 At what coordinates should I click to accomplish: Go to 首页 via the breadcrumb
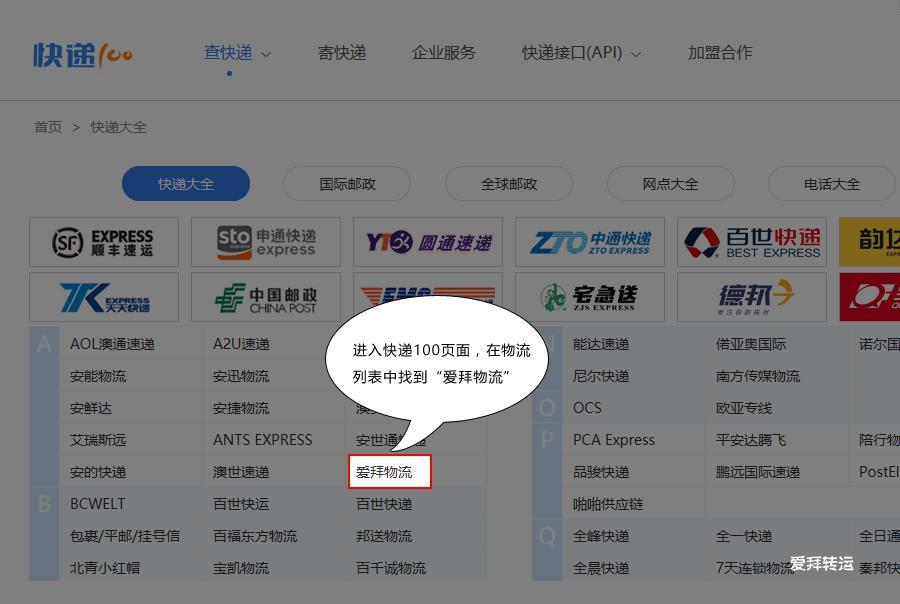pyautogui.click(x=48, y=127)
